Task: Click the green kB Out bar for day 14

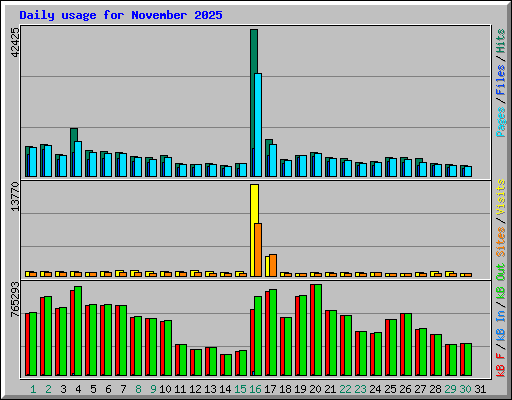Action: click(228, 365)
